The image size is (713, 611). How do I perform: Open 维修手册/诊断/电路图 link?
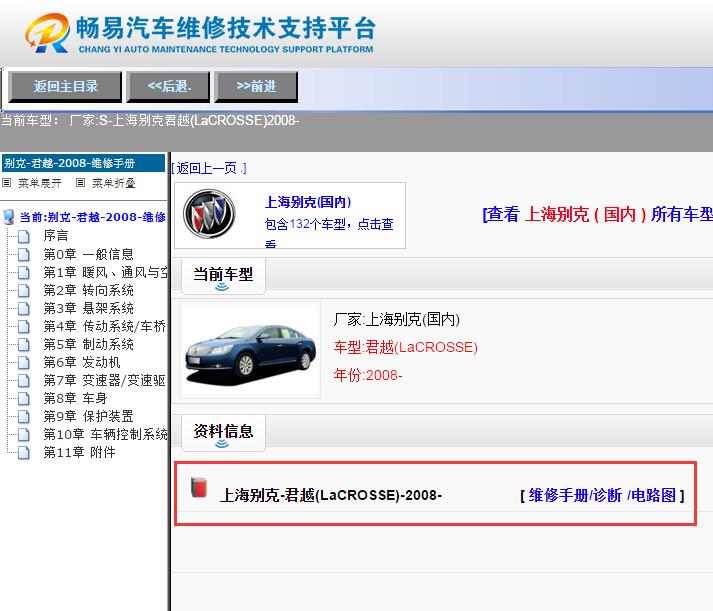pyautogui.click(x=602, y=495)
